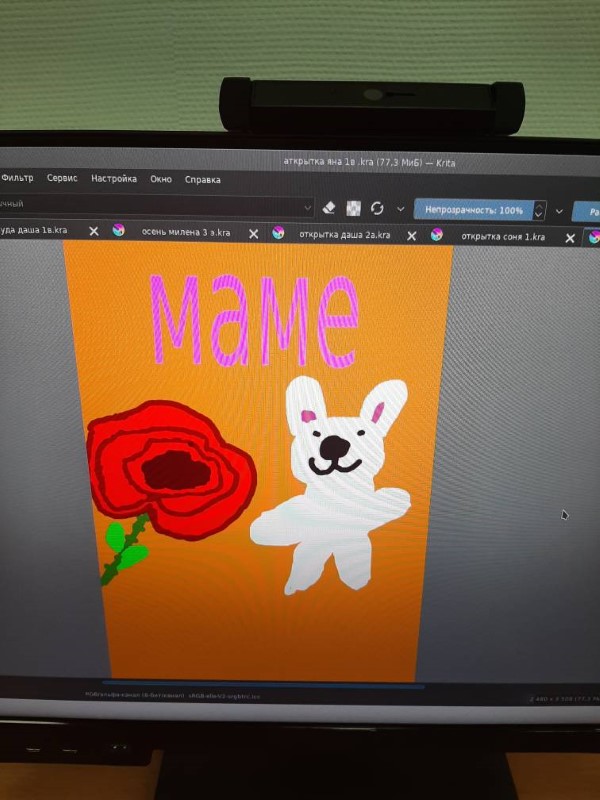Click the opacity slider stepper arrows
This screenshot has height=800, width=600.
click(539, 211)
